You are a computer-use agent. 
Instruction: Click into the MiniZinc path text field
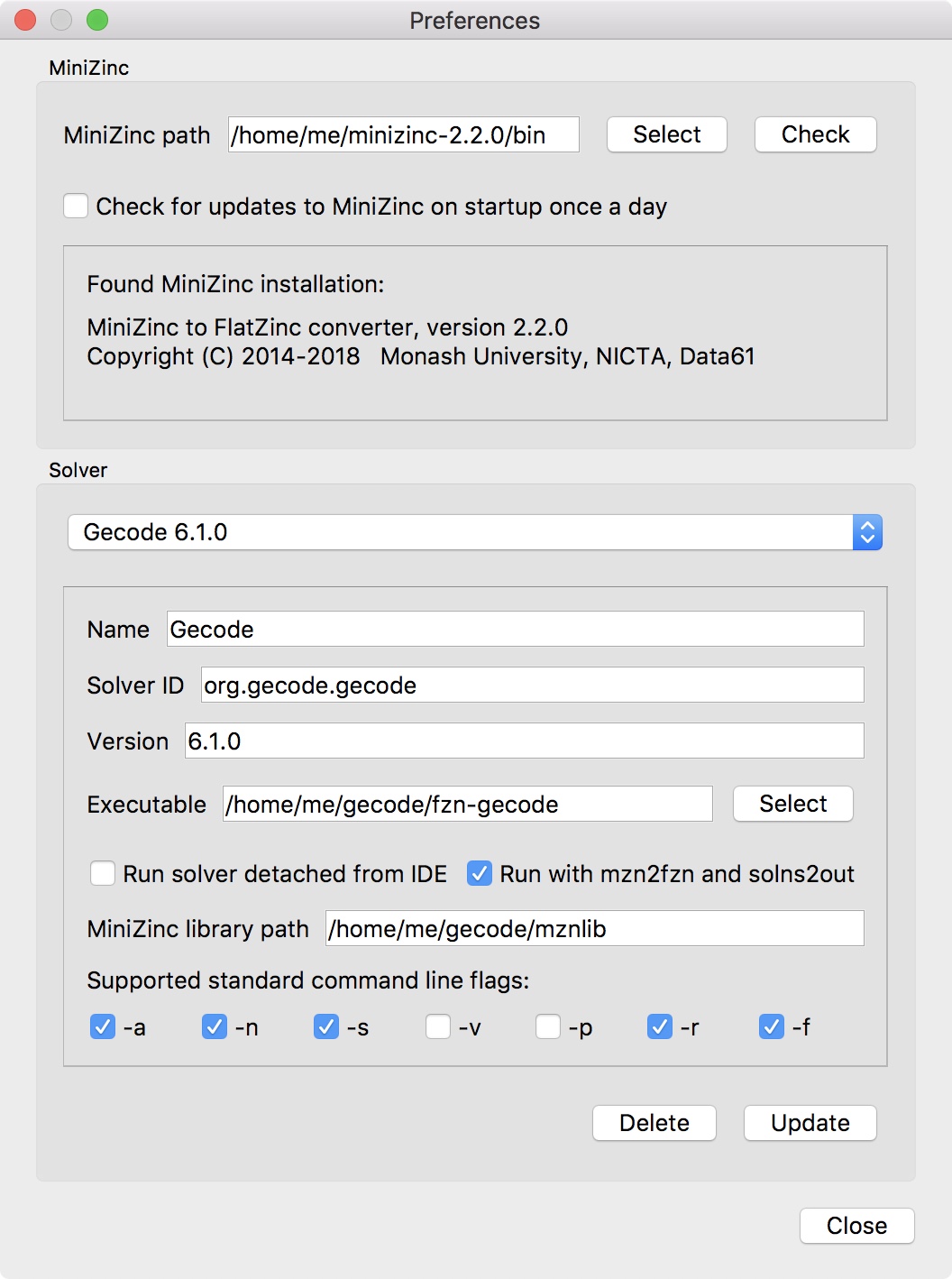point(404,134)
